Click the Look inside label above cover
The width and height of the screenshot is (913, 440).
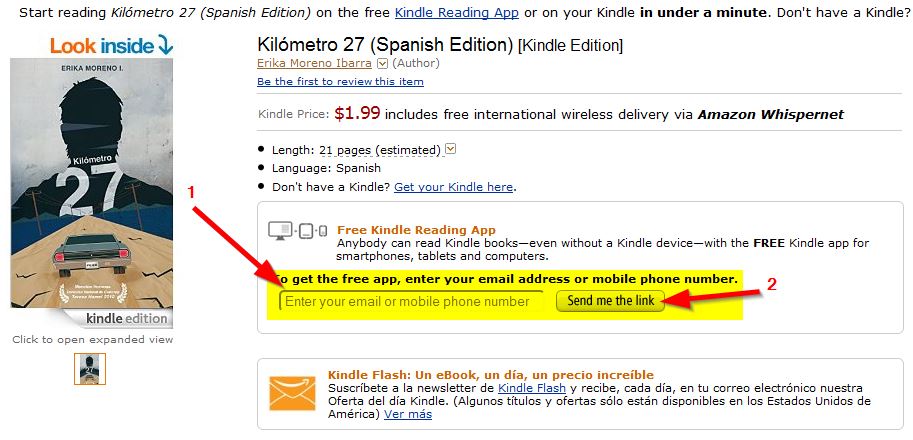tap(102, 46)
